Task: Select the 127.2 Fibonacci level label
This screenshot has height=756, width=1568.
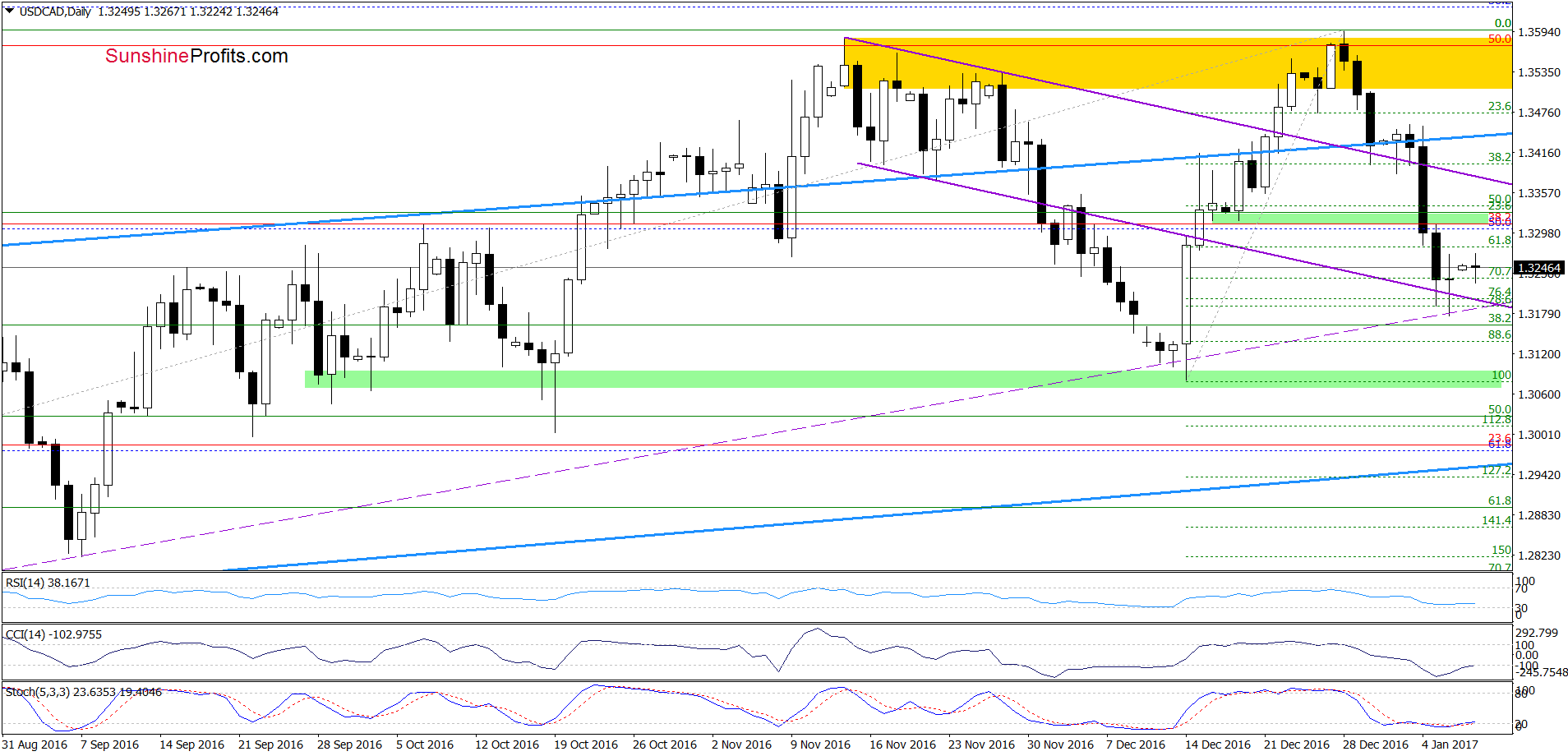Action: click(x=1497, y=471)
